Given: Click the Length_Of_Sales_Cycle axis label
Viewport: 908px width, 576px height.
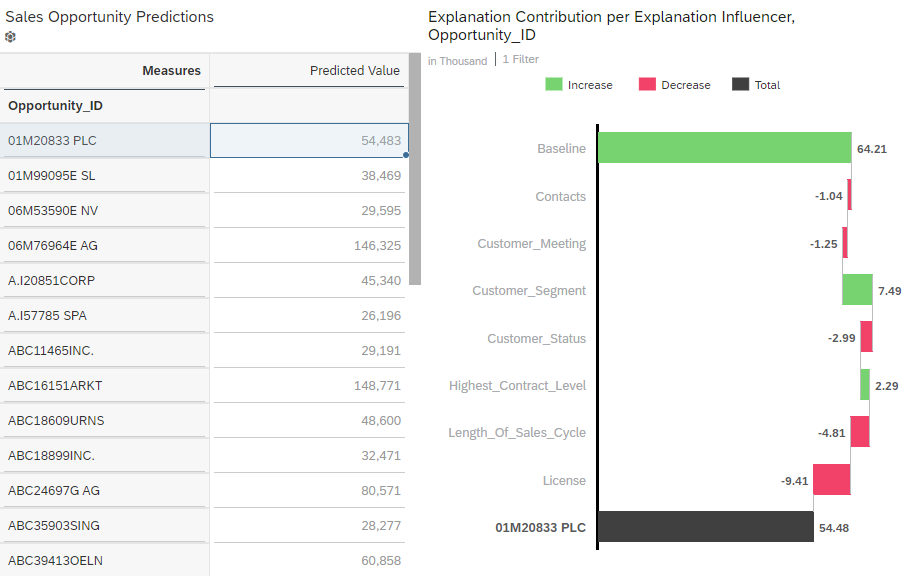Looking at the screenshot, I should pyautogui.click(x=517, y=433).
